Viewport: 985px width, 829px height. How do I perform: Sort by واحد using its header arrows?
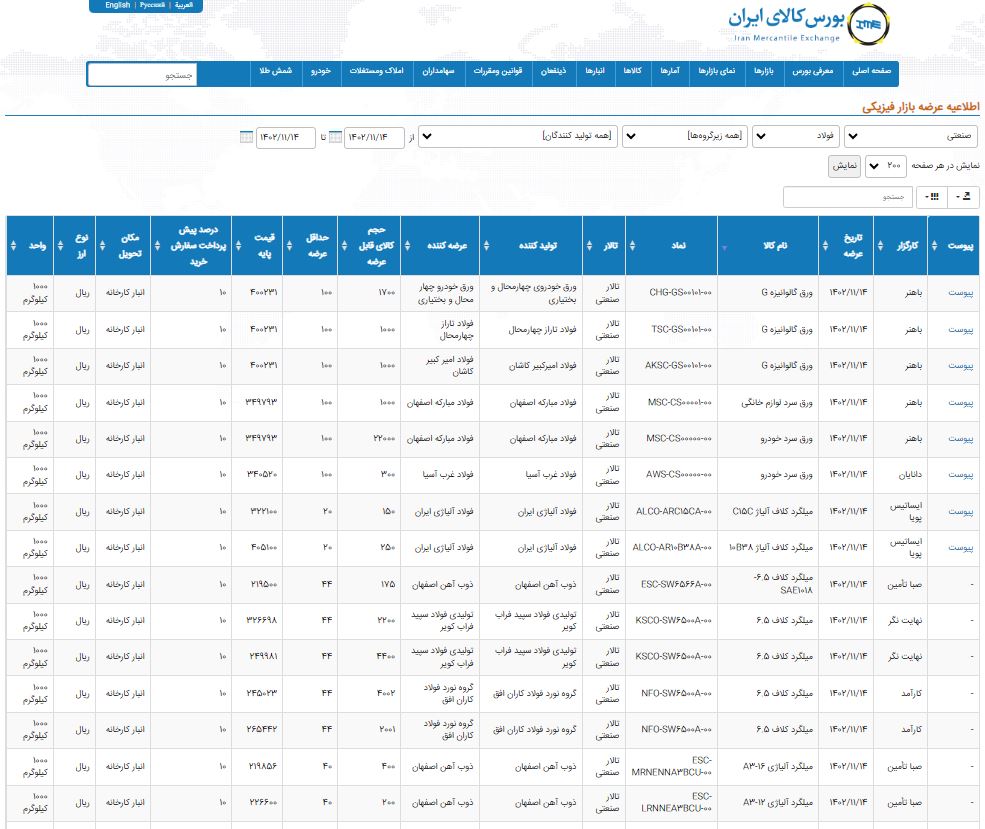(13, 246)
